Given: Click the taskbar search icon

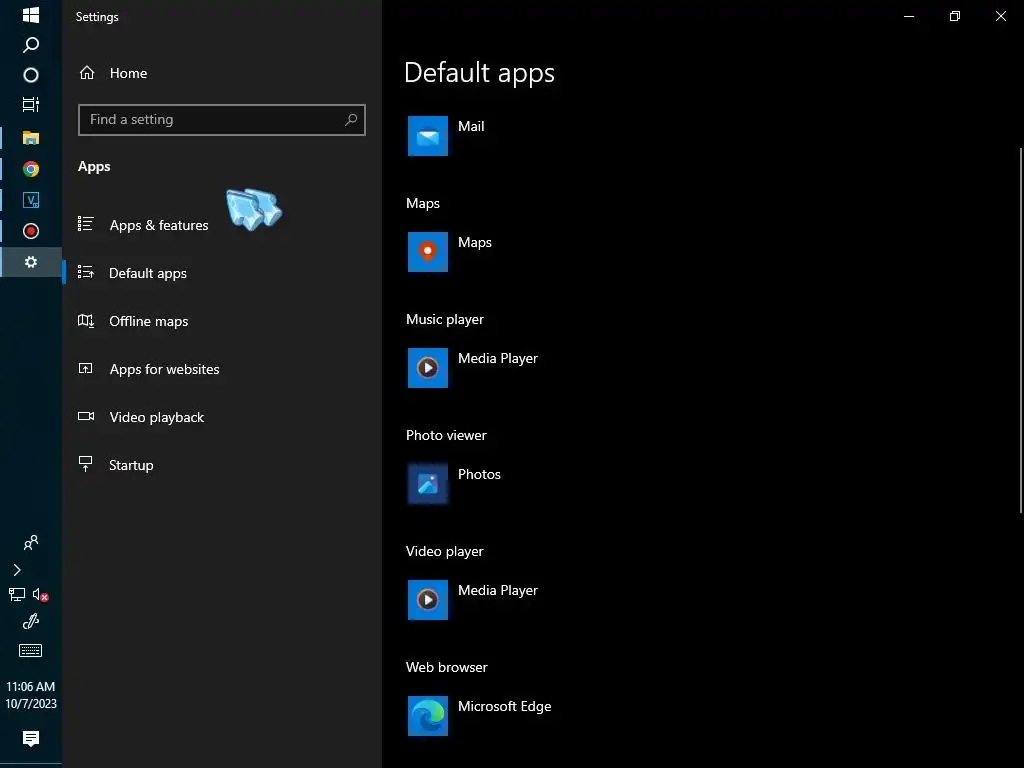Looking at the screenshot, I should click(x=31, y=44).
